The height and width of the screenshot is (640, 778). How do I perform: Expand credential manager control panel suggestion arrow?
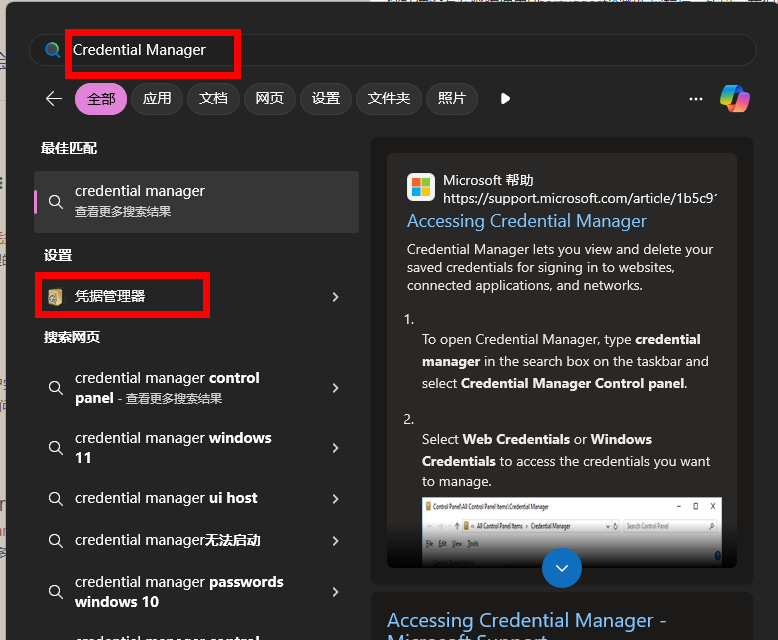335,388
